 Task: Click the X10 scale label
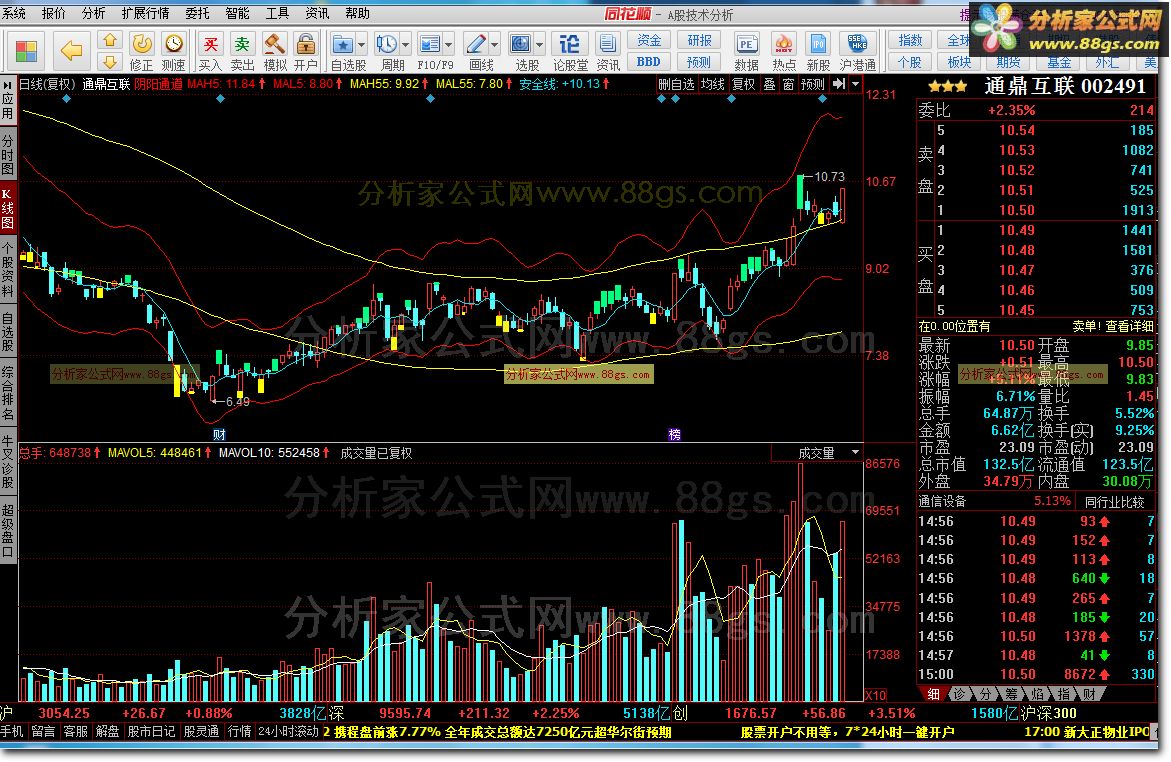875,695
